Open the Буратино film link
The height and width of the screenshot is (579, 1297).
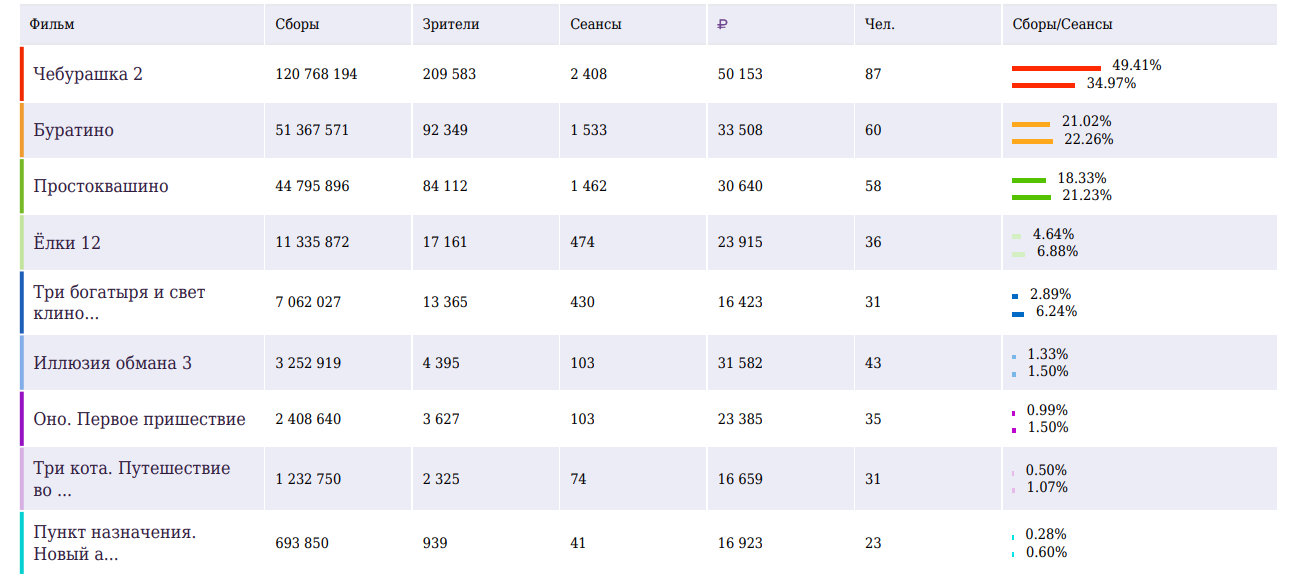click(73, 130)
